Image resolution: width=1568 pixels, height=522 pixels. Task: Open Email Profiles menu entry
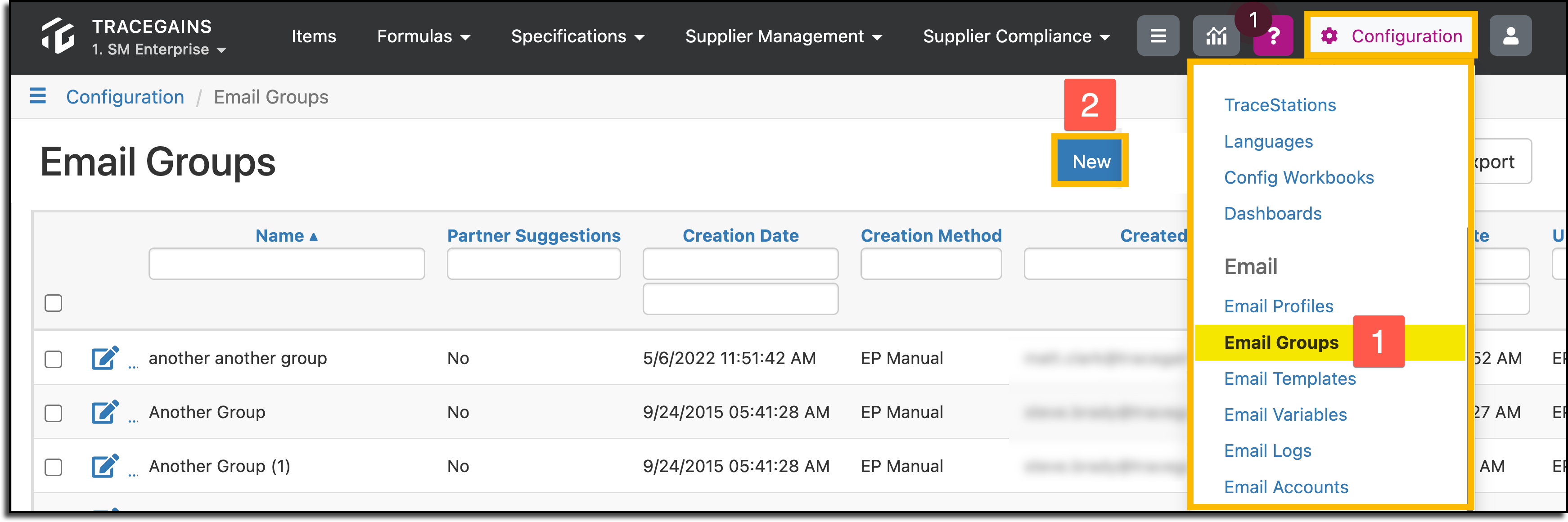1278,306
